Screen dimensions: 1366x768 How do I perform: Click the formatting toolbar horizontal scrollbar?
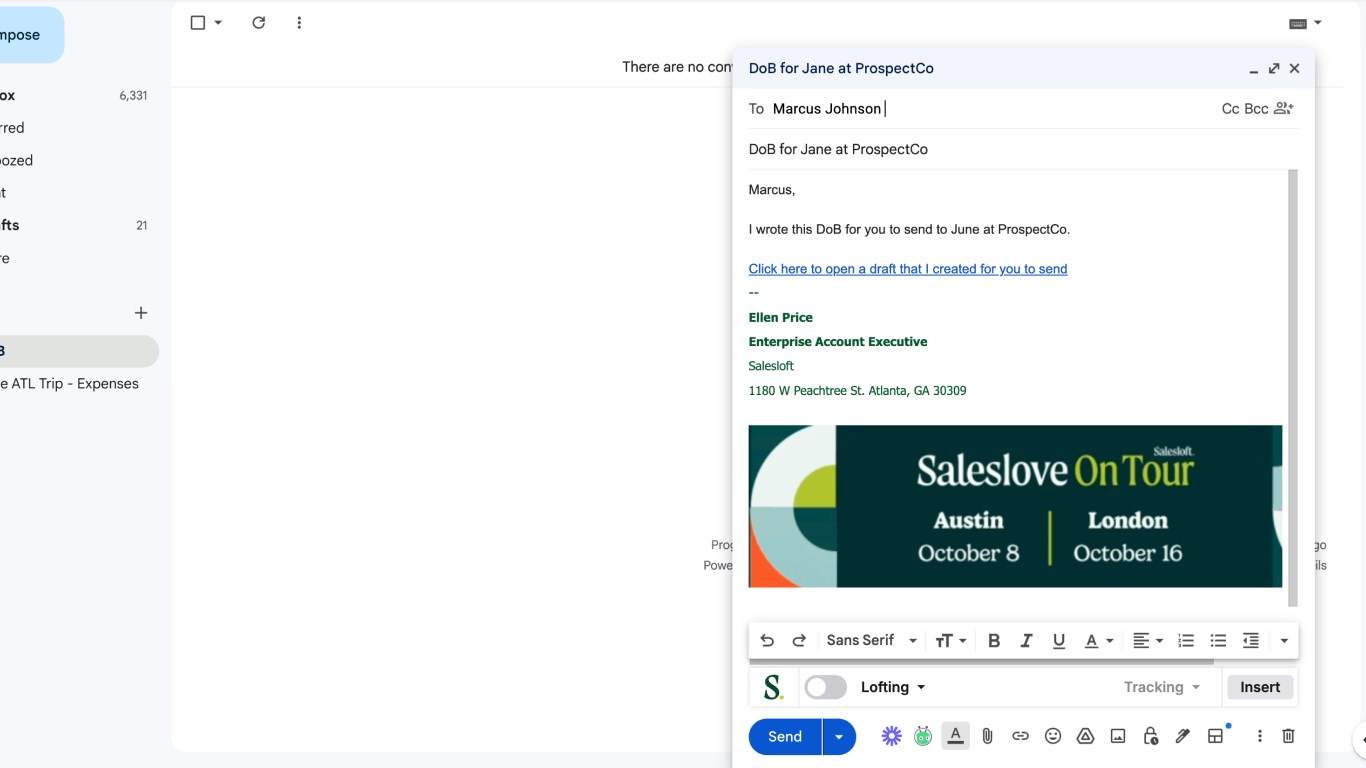point(981,661)
